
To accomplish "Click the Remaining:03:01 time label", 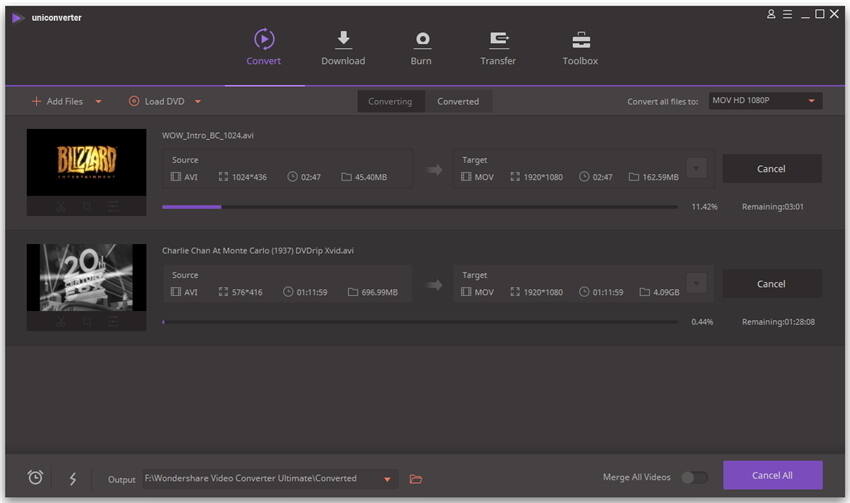I will click(x=772, y=207).
